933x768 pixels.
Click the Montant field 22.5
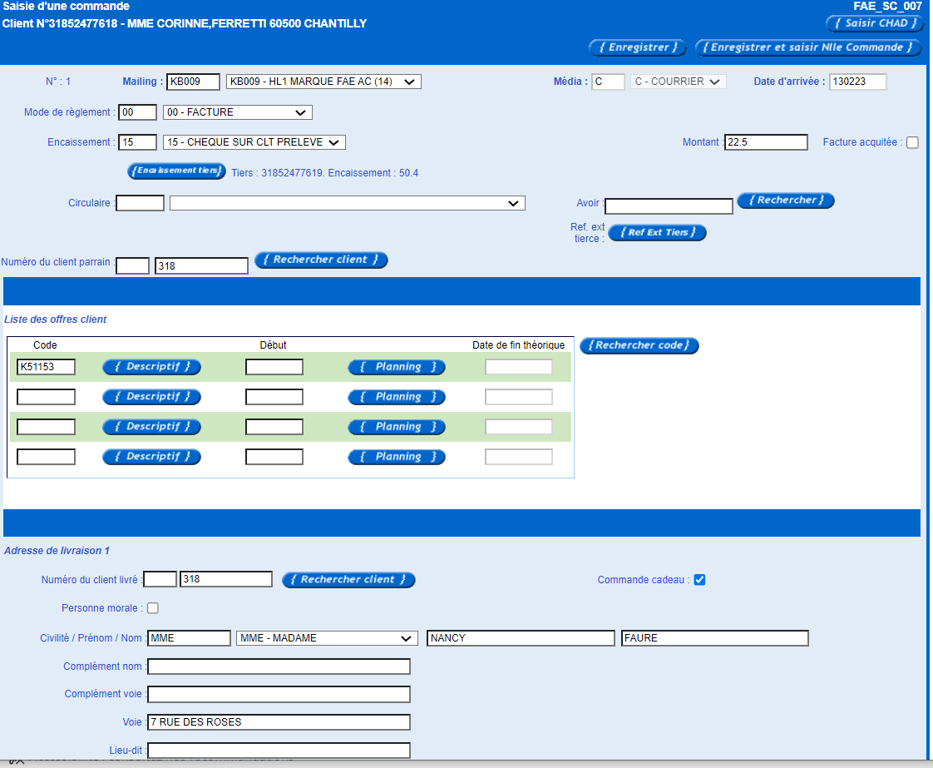coord(766,142)
